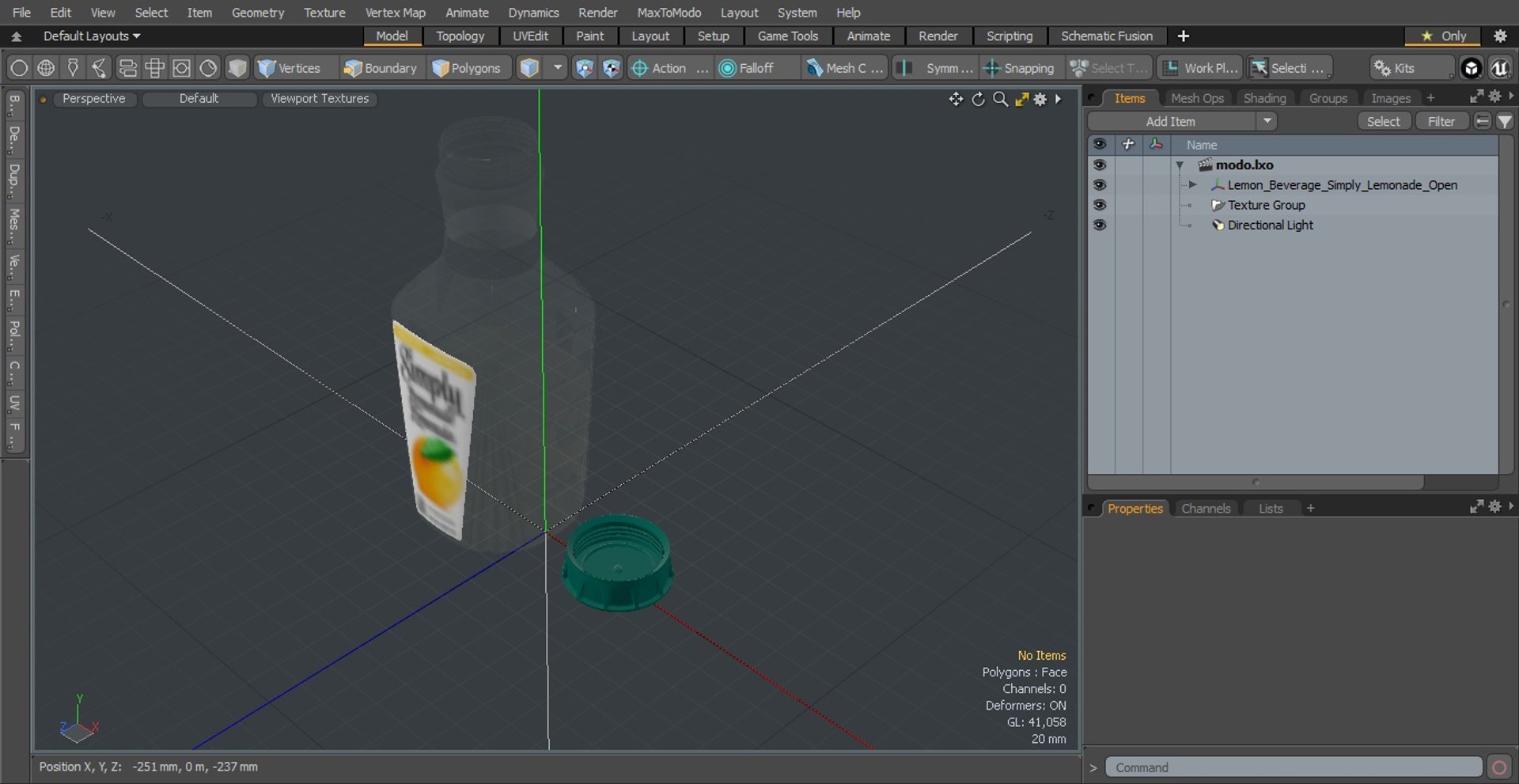
Task: Open the Action Center button
Action: click(x=669, y=68)
